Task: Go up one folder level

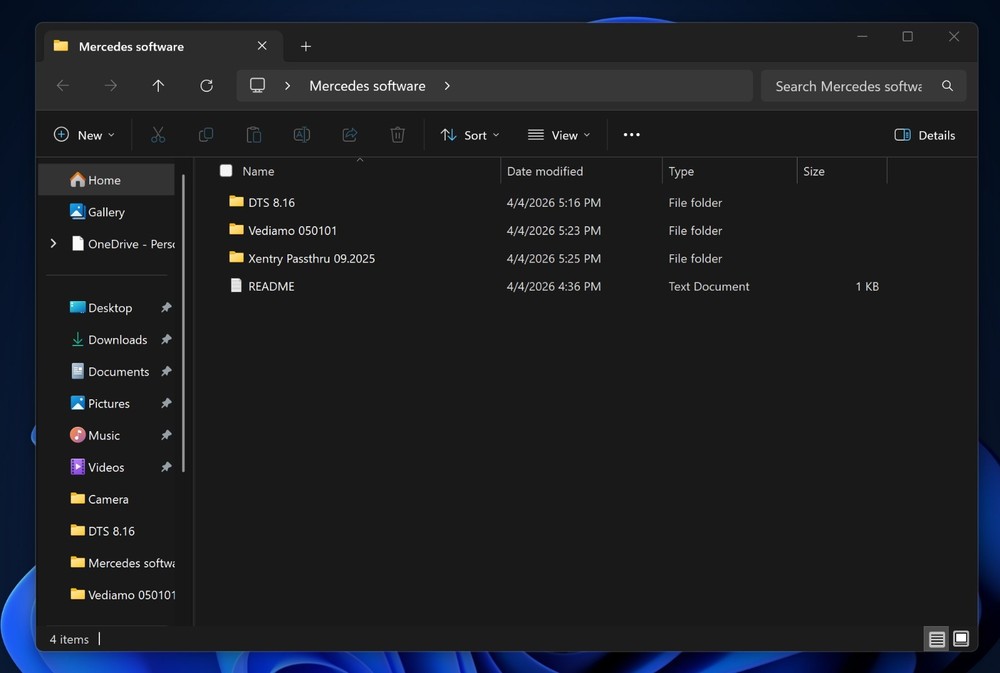Action: coord(158,86)
